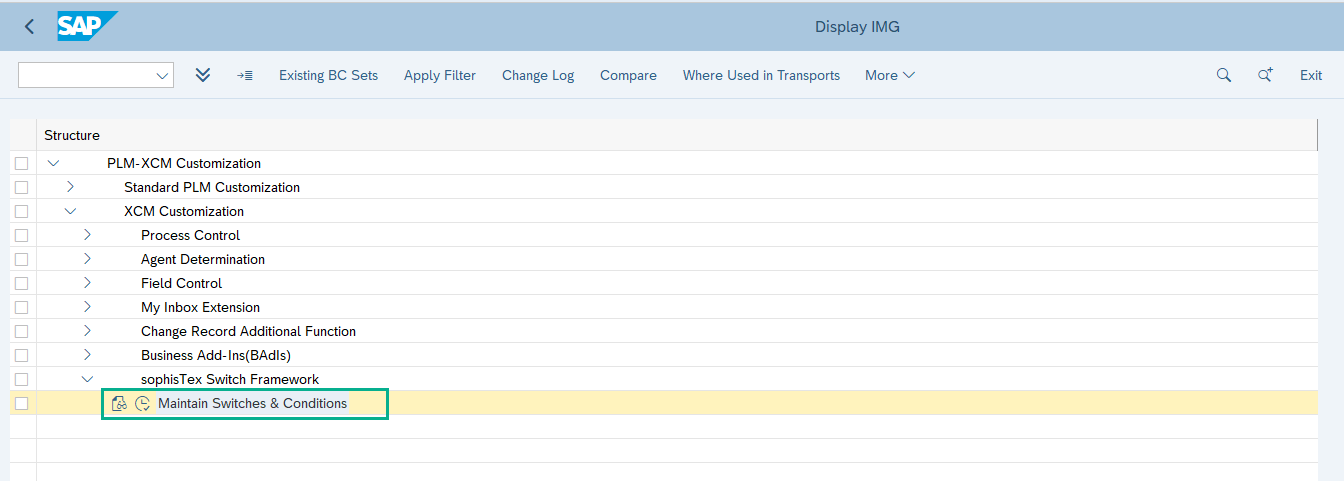Viewport: 1344px width, 481px height.
Task: Click the search next icon
Action: [x=1265, y=75]
